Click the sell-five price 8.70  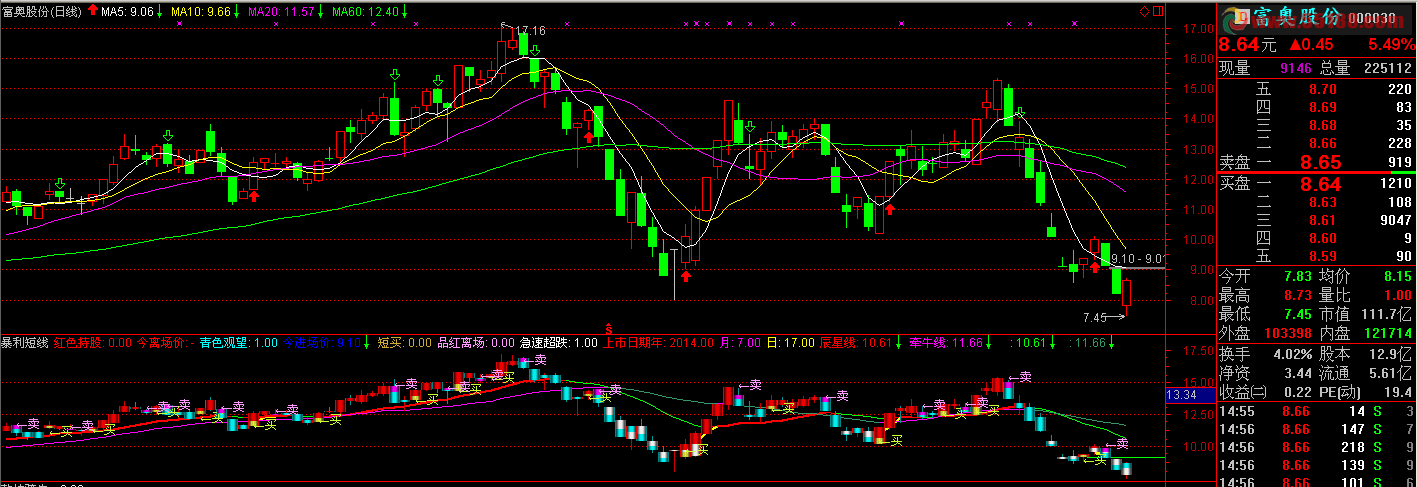(x=1322, y=90)
